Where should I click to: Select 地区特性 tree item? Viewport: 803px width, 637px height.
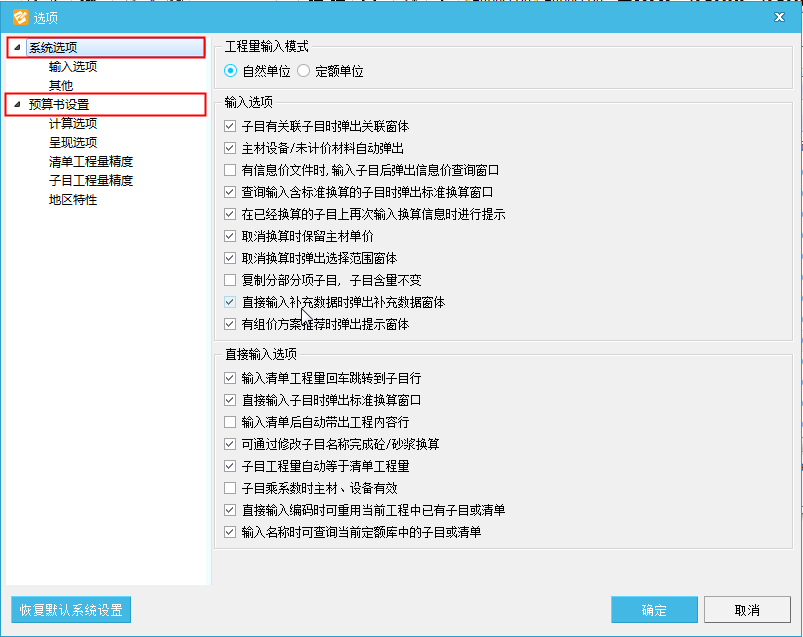tap(73, 200)
